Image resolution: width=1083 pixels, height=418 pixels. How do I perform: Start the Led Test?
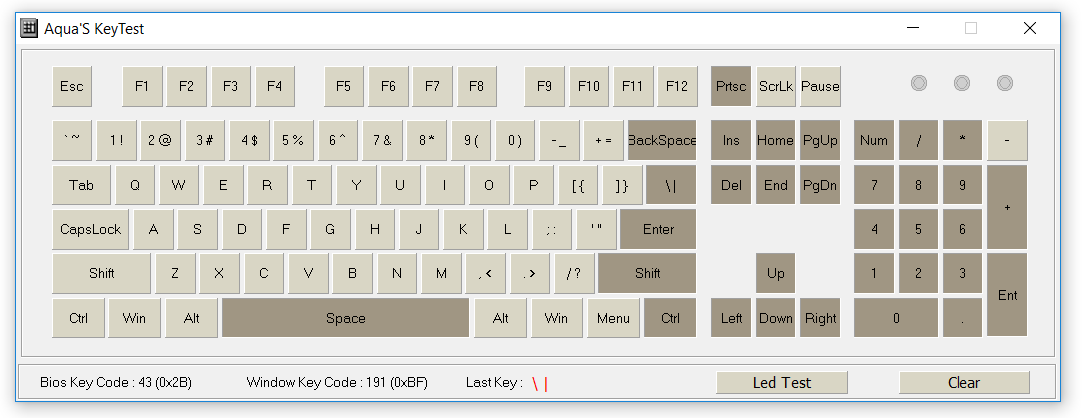point(782,383)
